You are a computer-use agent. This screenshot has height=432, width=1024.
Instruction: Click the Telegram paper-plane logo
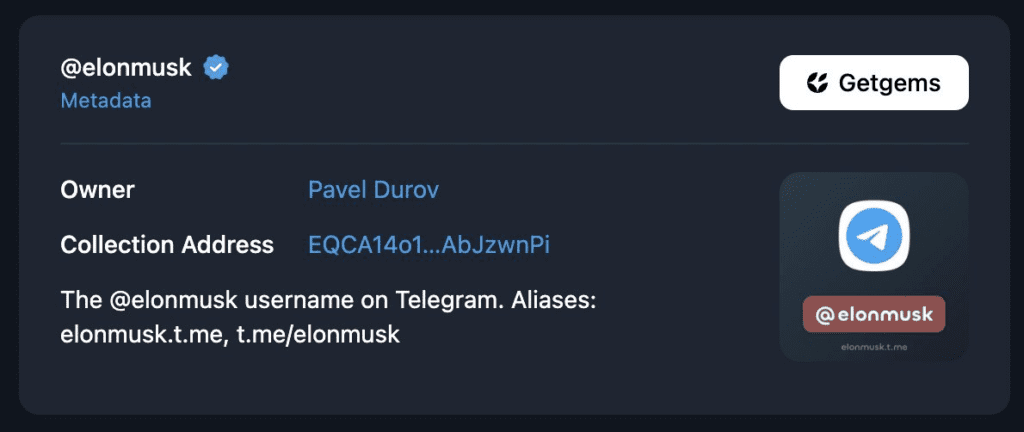874,235
